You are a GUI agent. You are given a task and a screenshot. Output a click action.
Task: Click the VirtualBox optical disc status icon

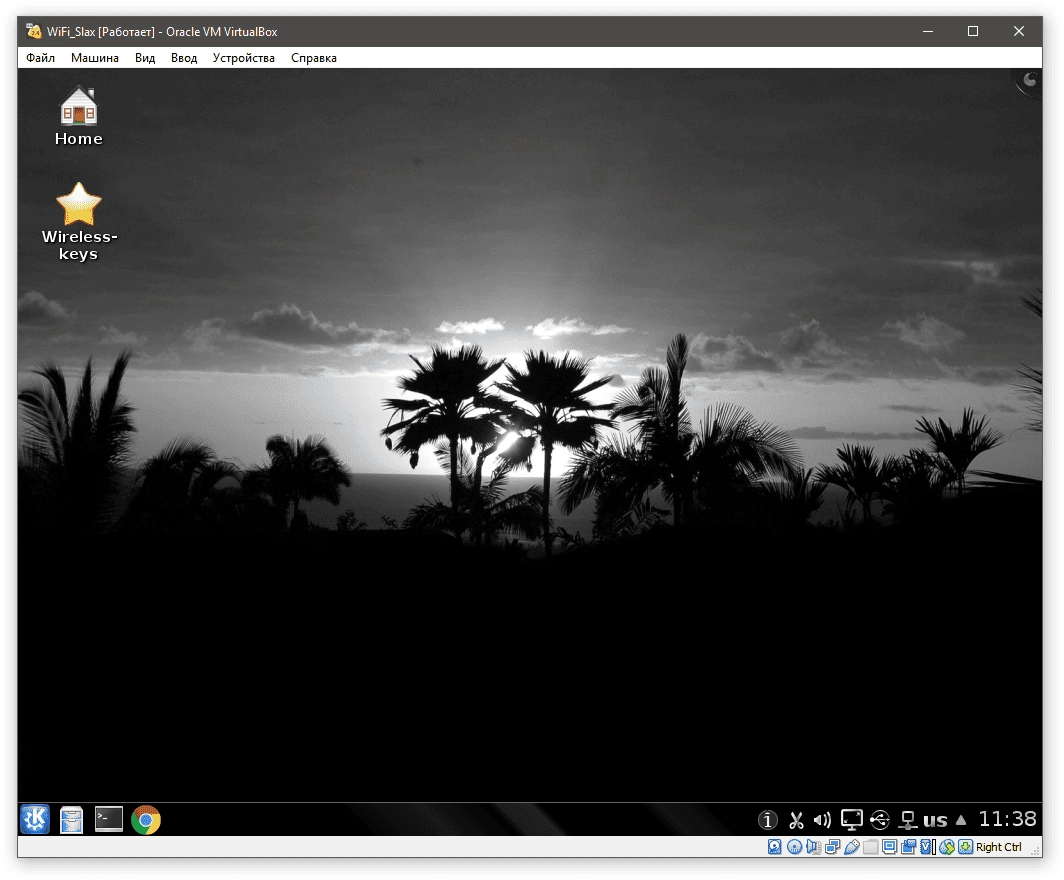click(x=794, y=847)
